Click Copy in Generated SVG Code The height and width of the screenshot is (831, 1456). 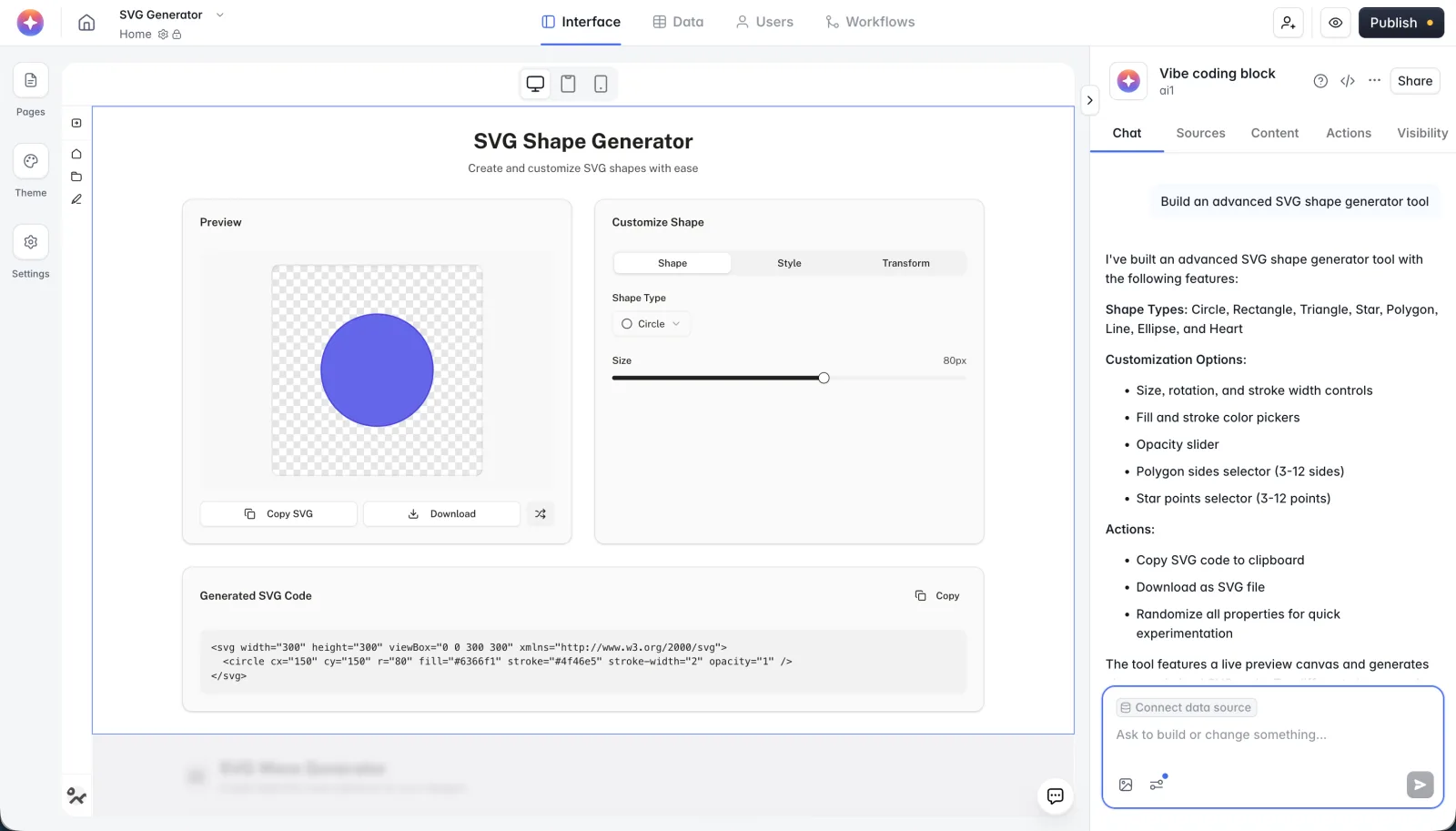coord(937,596)
